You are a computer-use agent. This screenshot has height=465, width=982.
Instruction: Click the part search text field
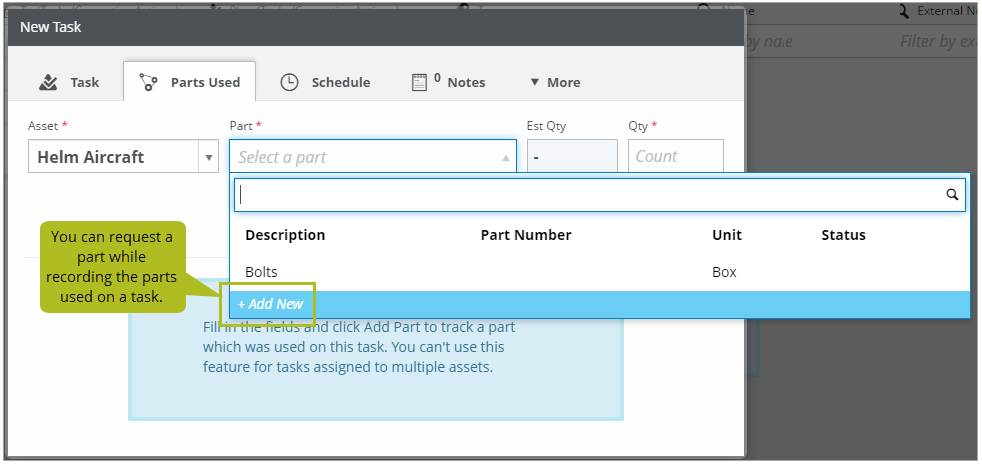[590, 195]
